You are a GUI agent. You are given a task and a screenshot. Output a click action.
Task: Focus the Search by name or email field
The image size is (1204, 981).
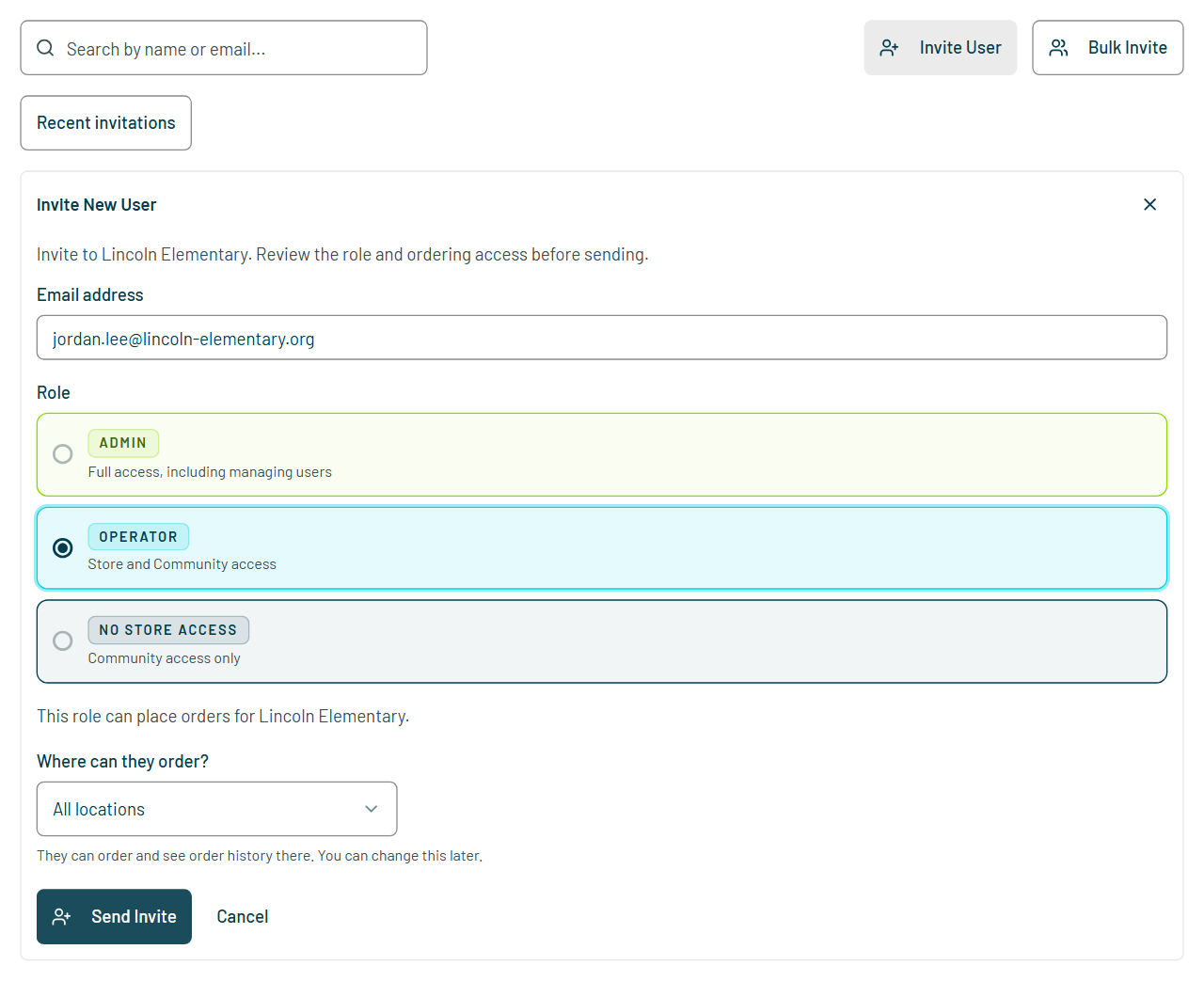(224, 48)
